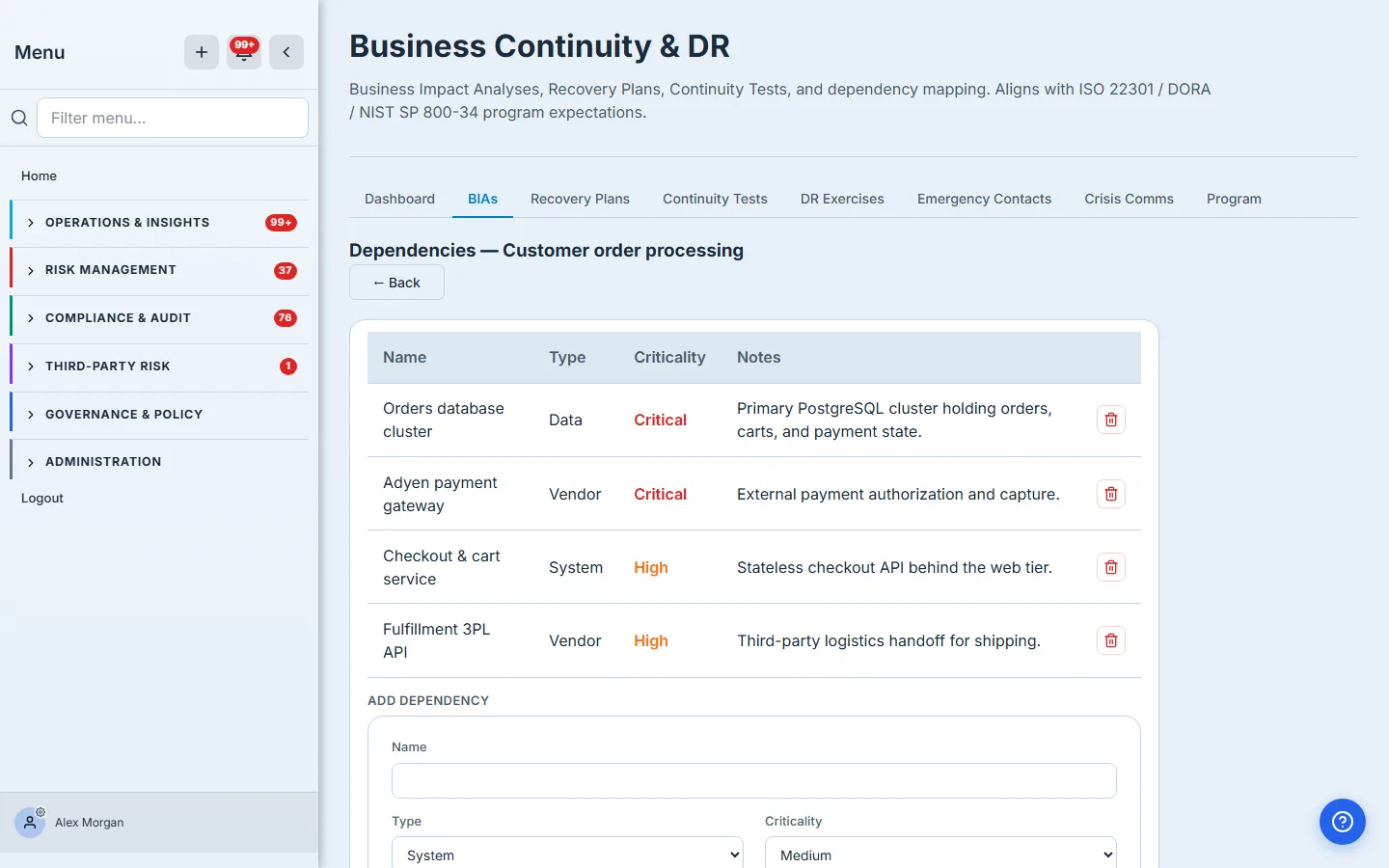Screen dimensions: 1389x868
Task: Click the 37 badge on Risk Management
Action: (286, 270)
